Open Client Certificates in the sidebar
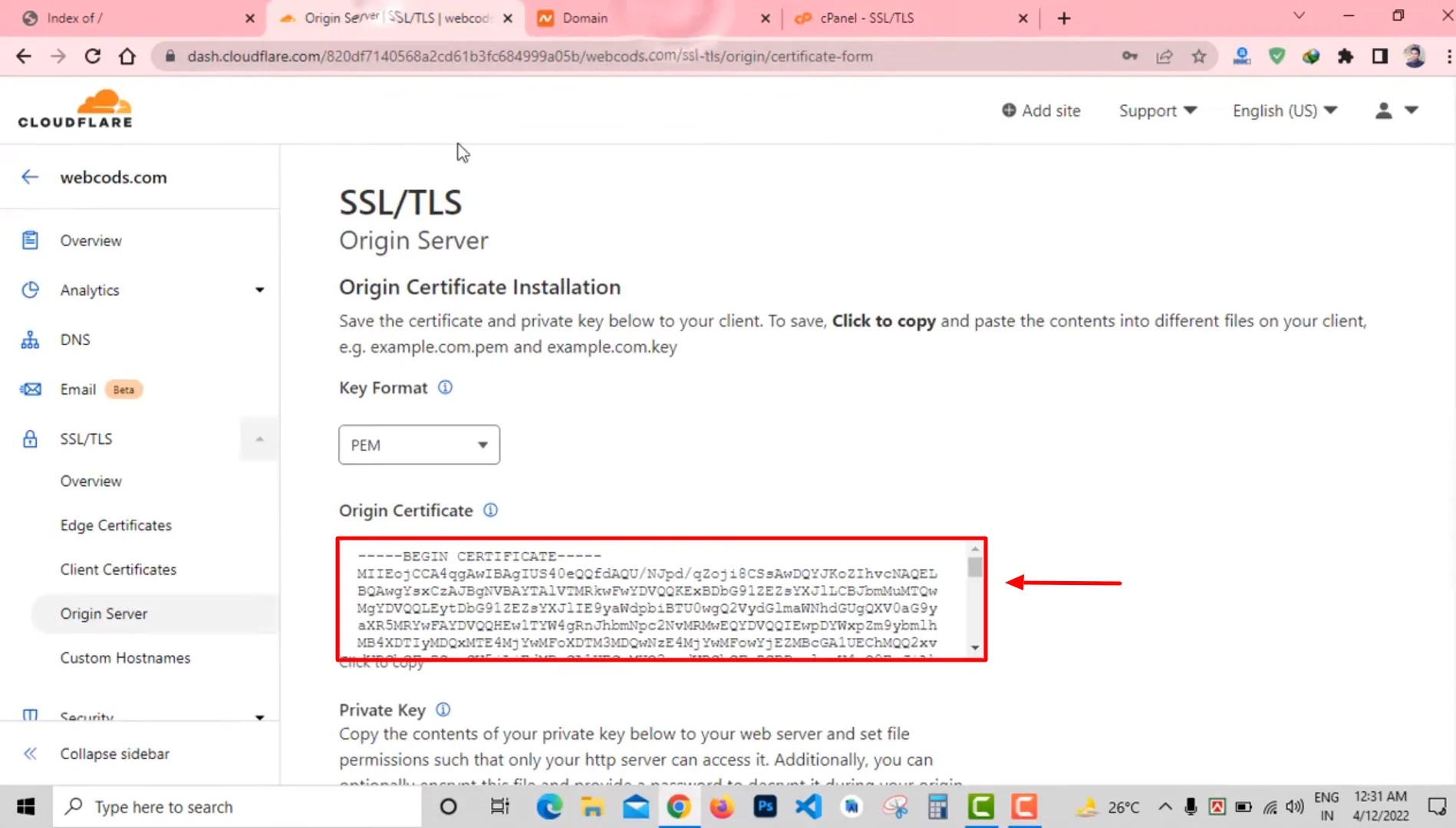1456x828 pixels. (118, 570)
